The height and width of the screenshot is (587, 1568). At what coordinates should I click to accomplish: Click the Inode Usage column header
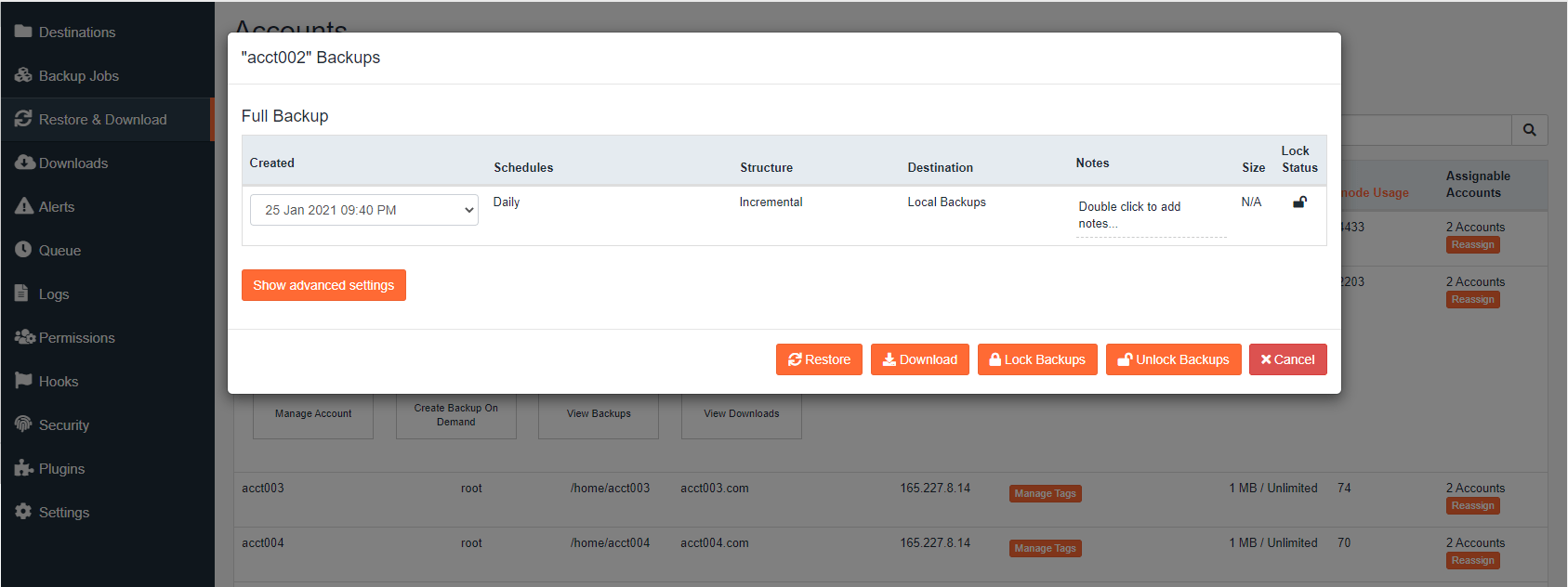point(1375,192)
